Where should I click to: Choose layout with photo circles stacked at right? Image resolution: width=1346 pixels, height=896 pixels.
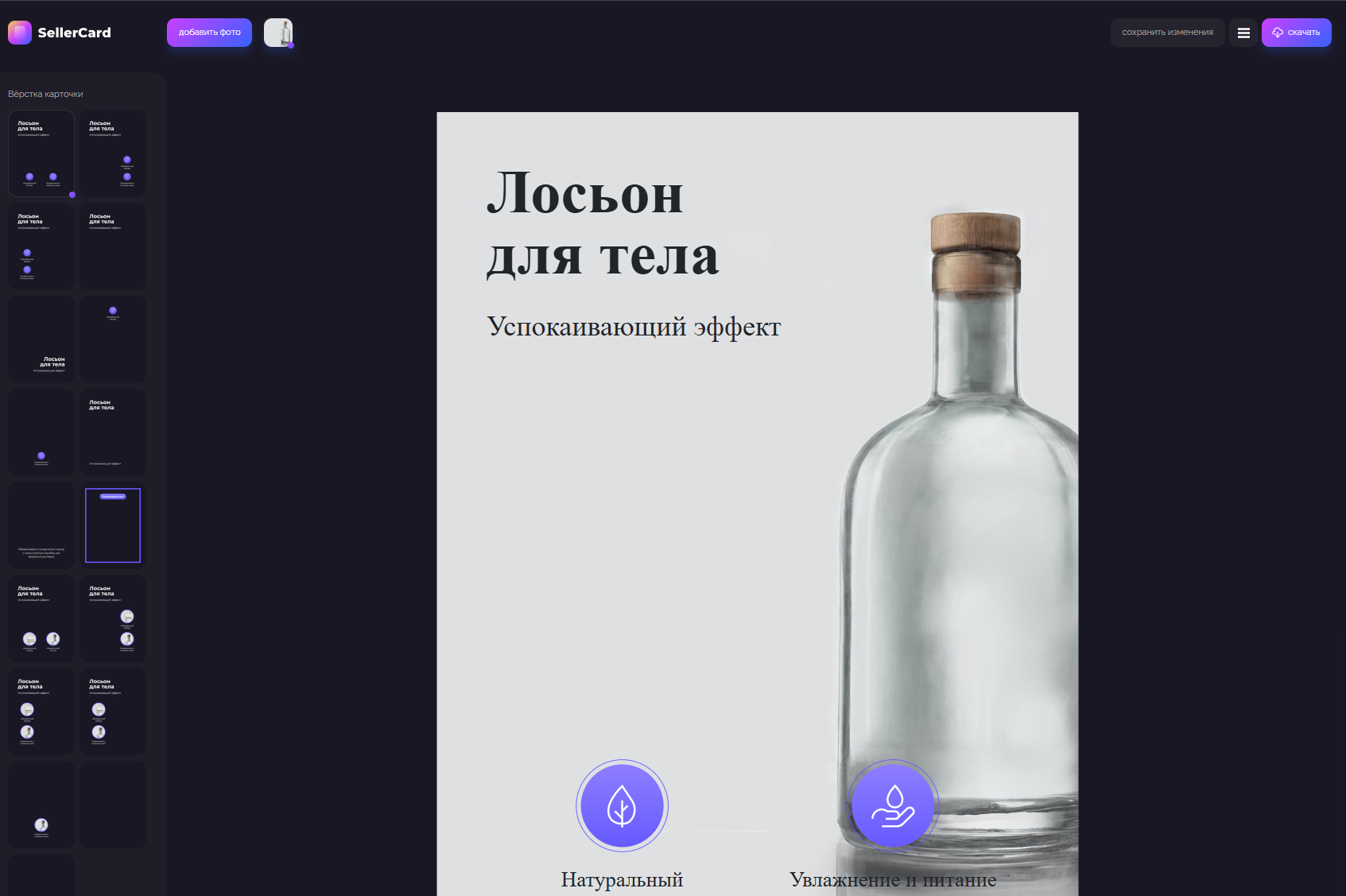(113, 619)
